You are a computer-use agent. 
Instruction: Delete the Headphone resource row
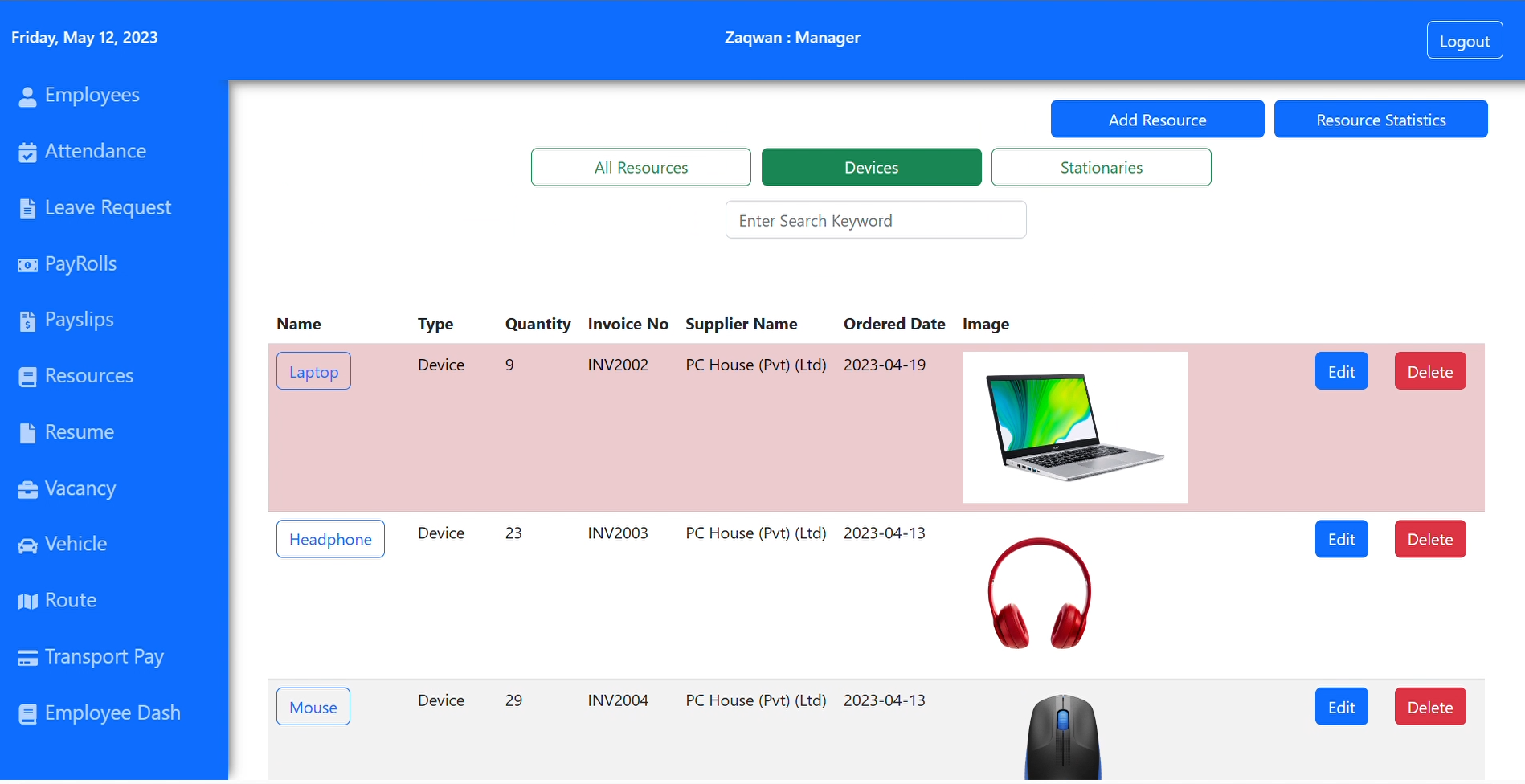click(1429, 539)
